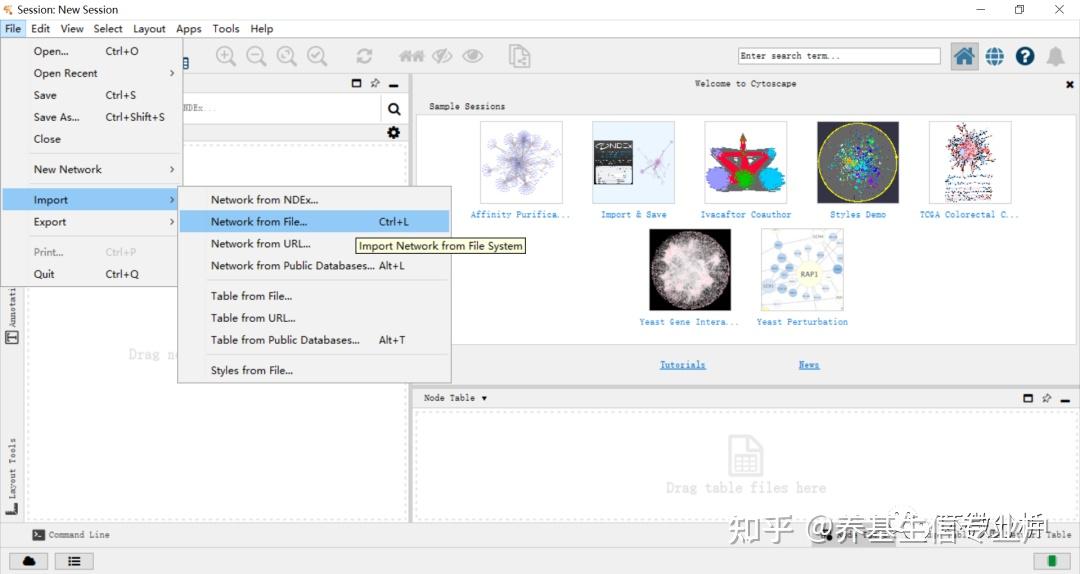Click the search term input field

pyautogui.click(x=839, y=56)
